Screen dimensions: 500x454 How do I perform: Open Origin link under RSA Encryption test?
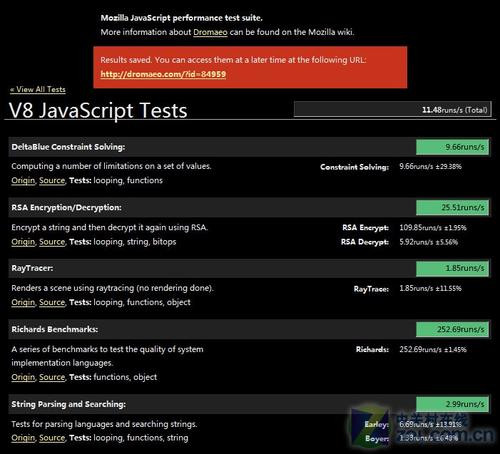[x=23, y=242]
